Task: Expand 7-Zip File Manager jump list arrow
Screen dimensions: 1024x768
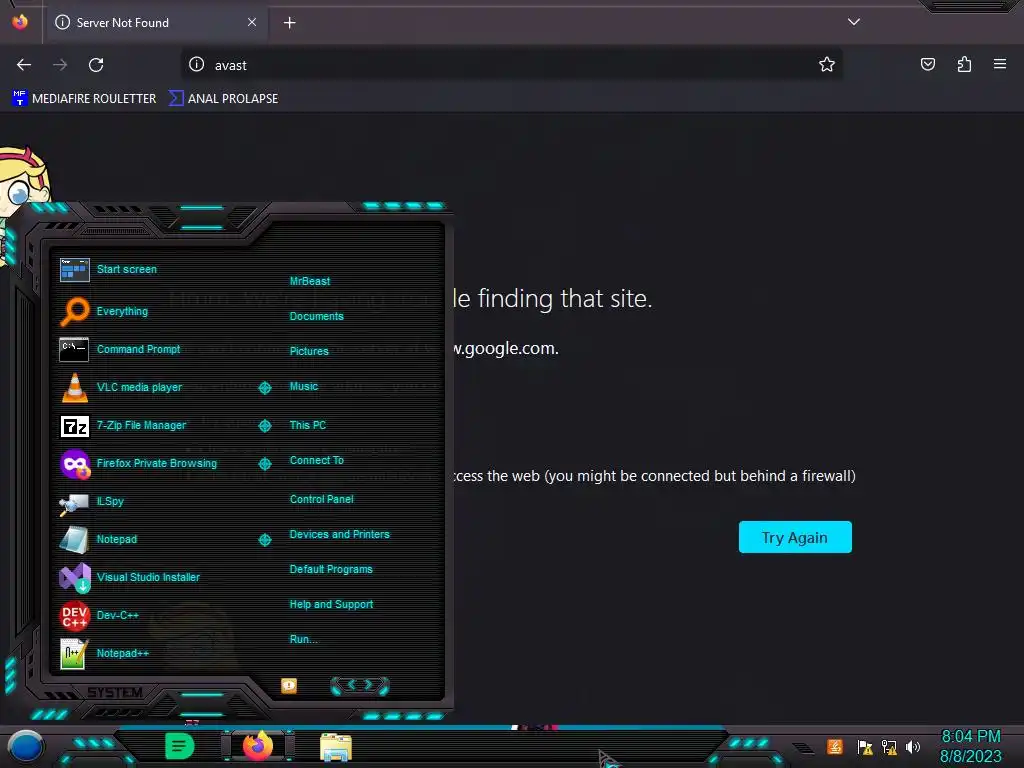Action: [264, 426]
